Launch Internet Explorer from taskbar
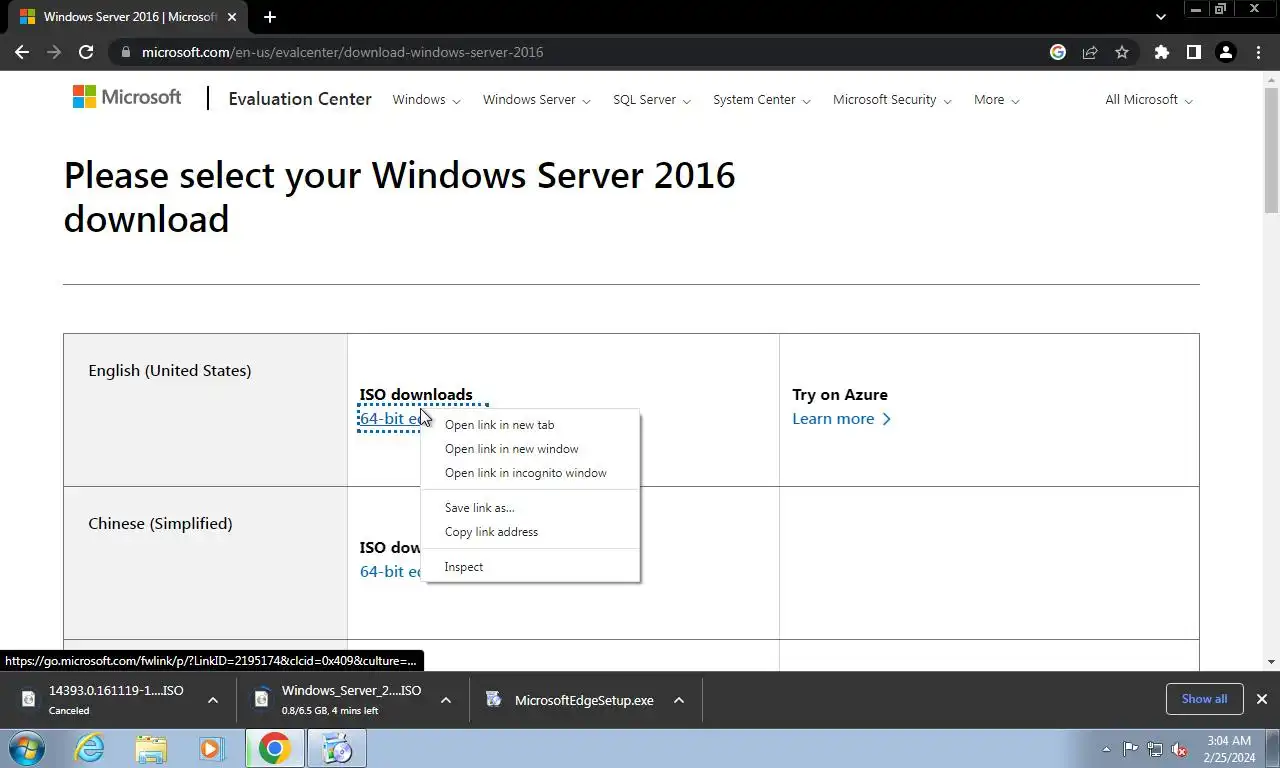1280x768 pixels. pyautogui.click(x=90, y=748)
